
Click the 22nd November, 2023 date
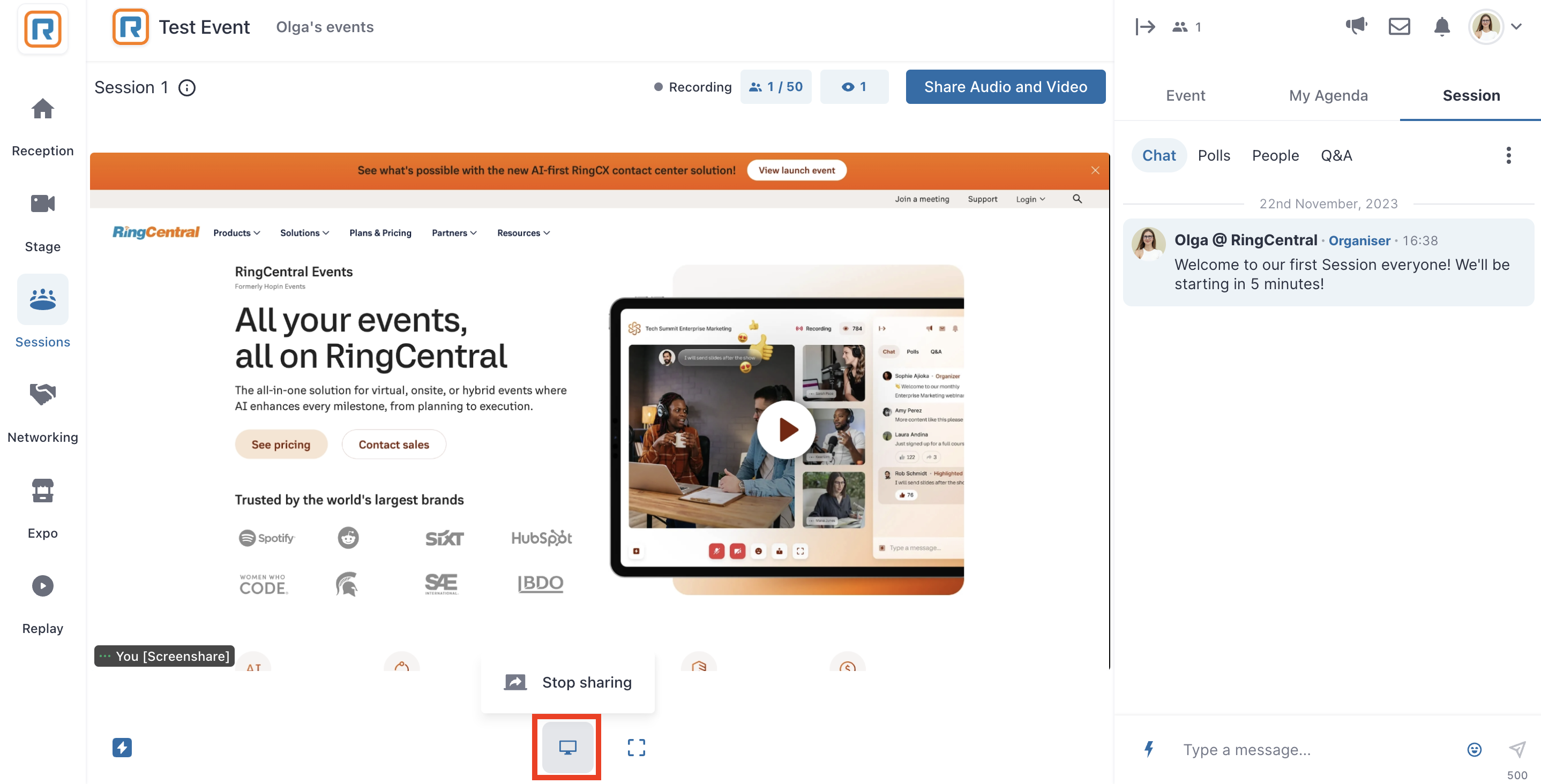(x=1329, y=204)
